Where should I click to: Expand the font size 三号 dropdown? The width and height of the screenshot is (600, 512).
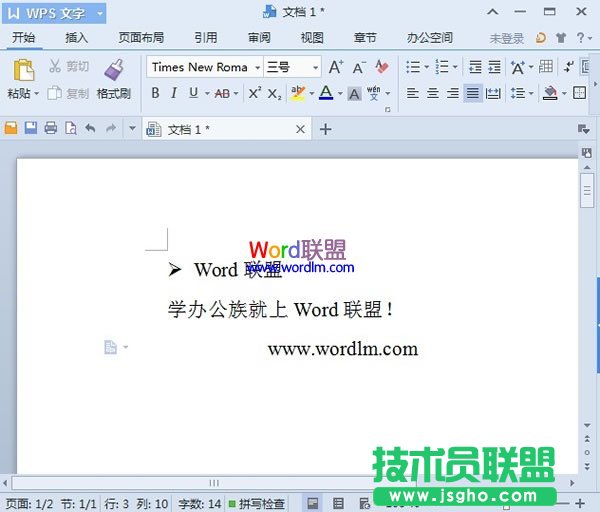click(316, 67)
